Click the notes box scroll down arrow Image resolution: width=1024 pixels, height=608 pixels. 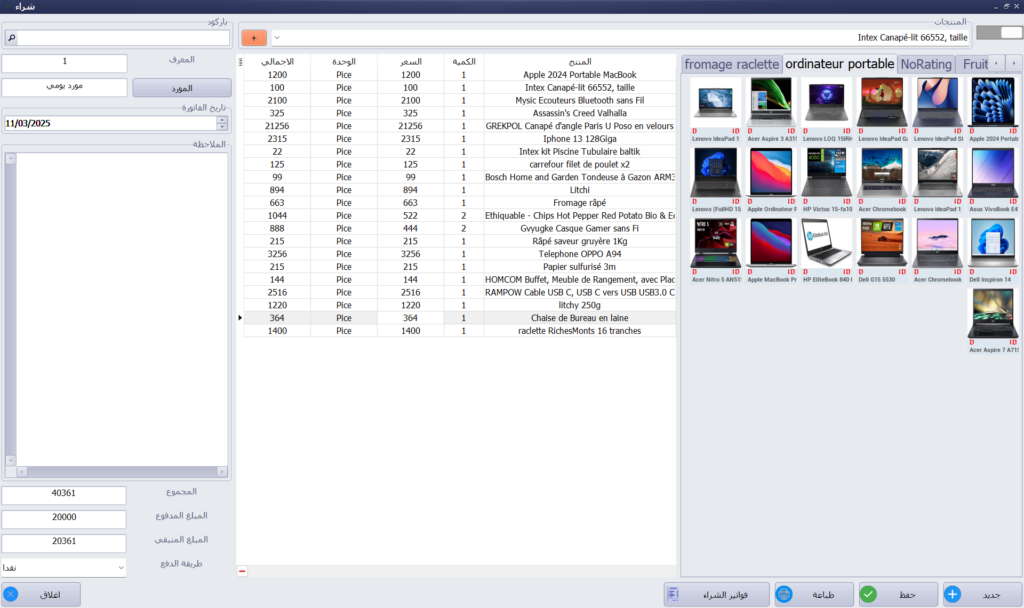(x=10, y=460)
